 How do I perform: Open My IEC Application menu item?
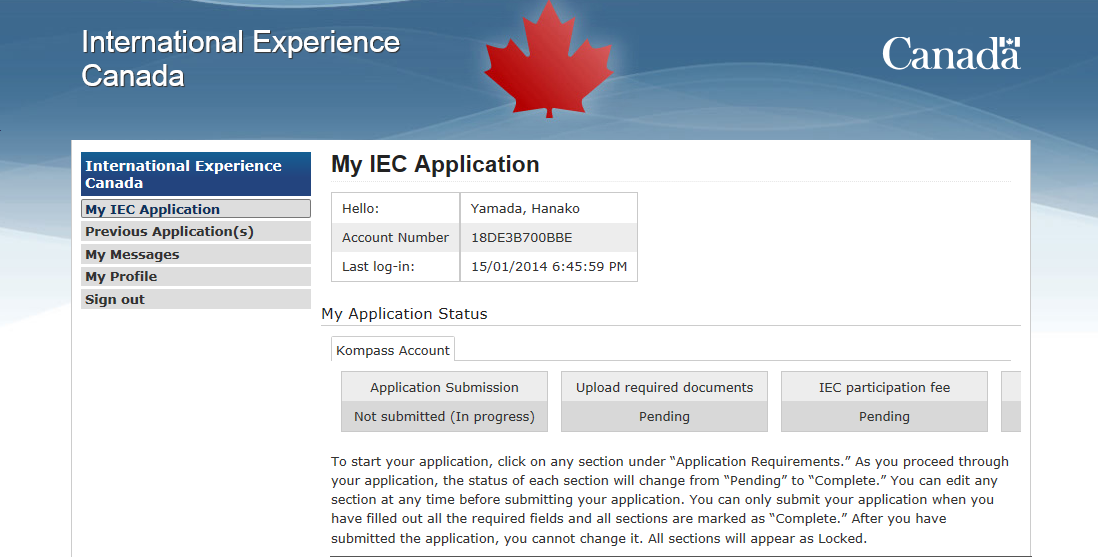click(x=195, y=209)
